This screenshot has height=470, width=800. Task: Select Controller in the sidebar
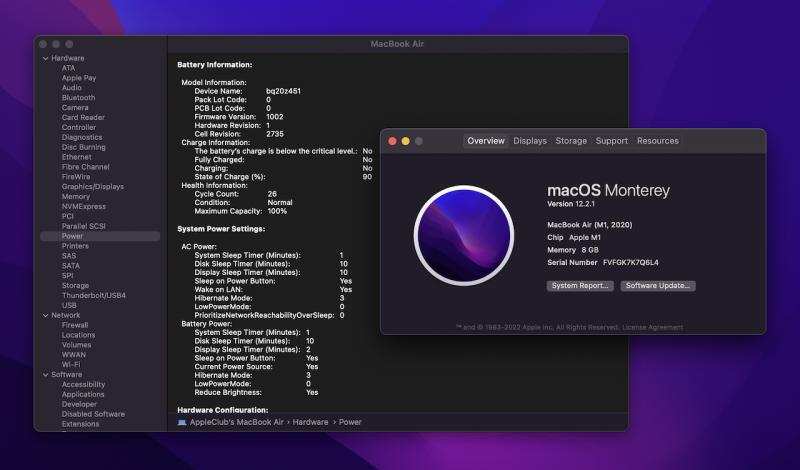[x=79, y=127]
